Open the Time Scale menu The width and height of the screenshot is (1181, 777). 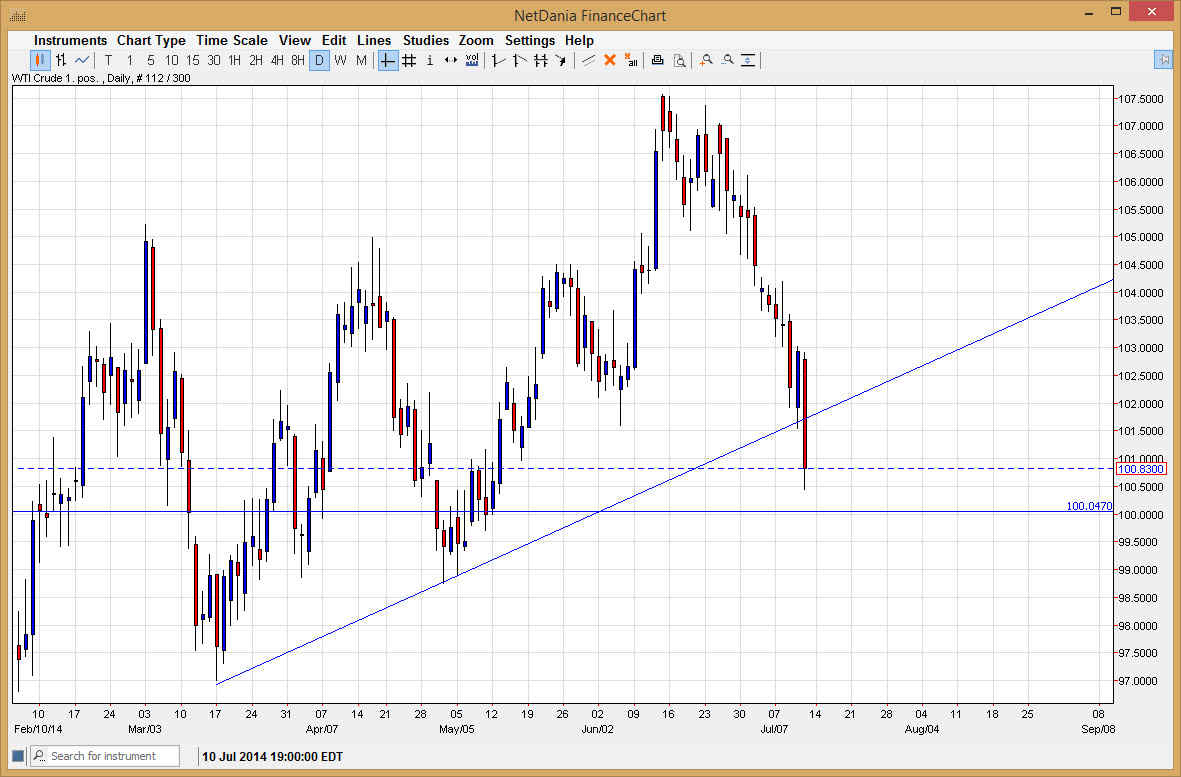point(232,40)
